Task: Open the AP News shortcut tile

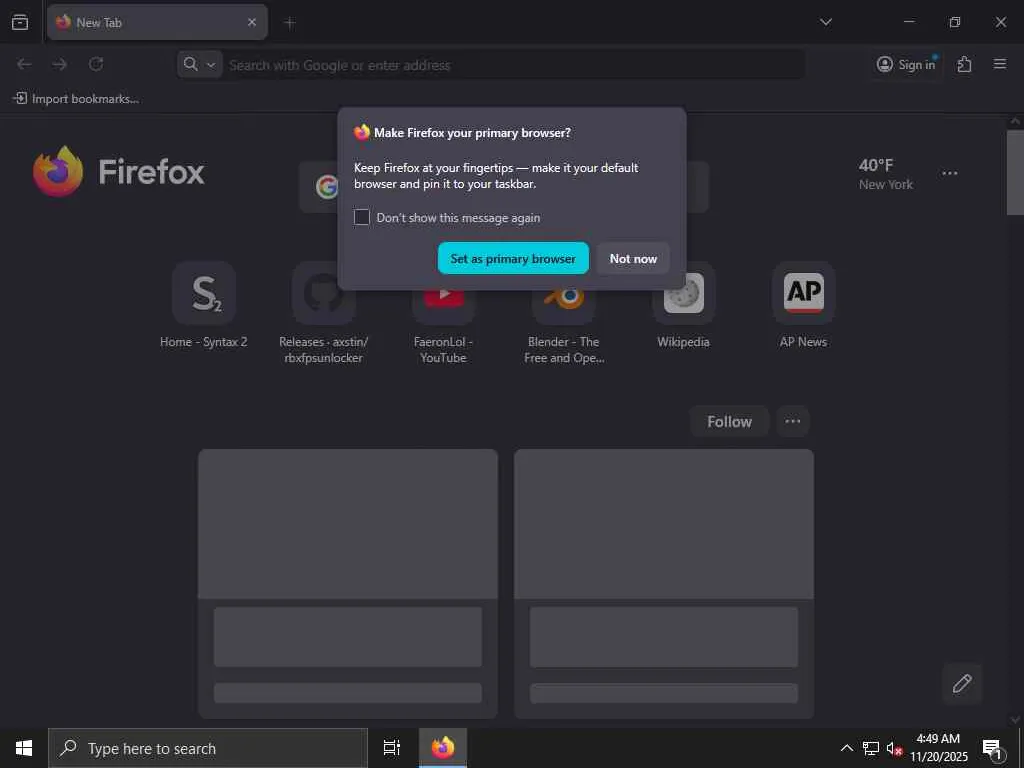Action: tap(803, 306)
